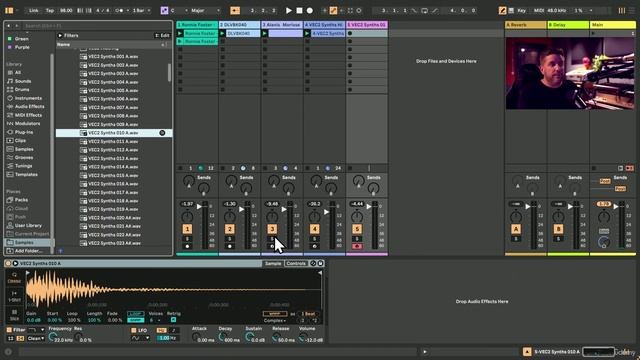Viewport: 640px width, 360px height.
Task: Toggle the browser view icon at top left
Action: [x=9, y=10]
